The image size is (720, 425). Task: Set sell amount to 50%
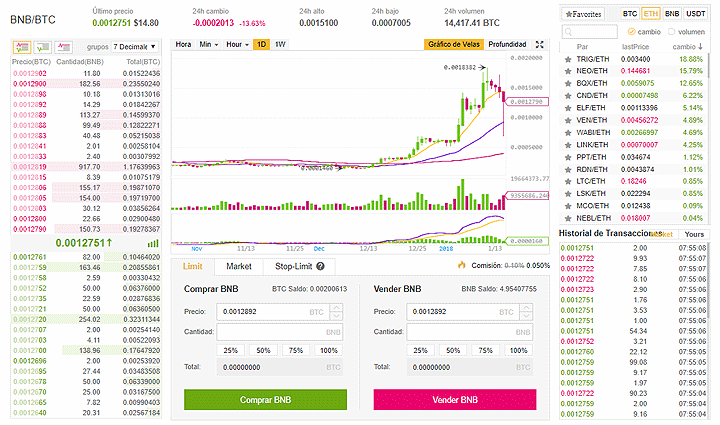click(453, 350)
